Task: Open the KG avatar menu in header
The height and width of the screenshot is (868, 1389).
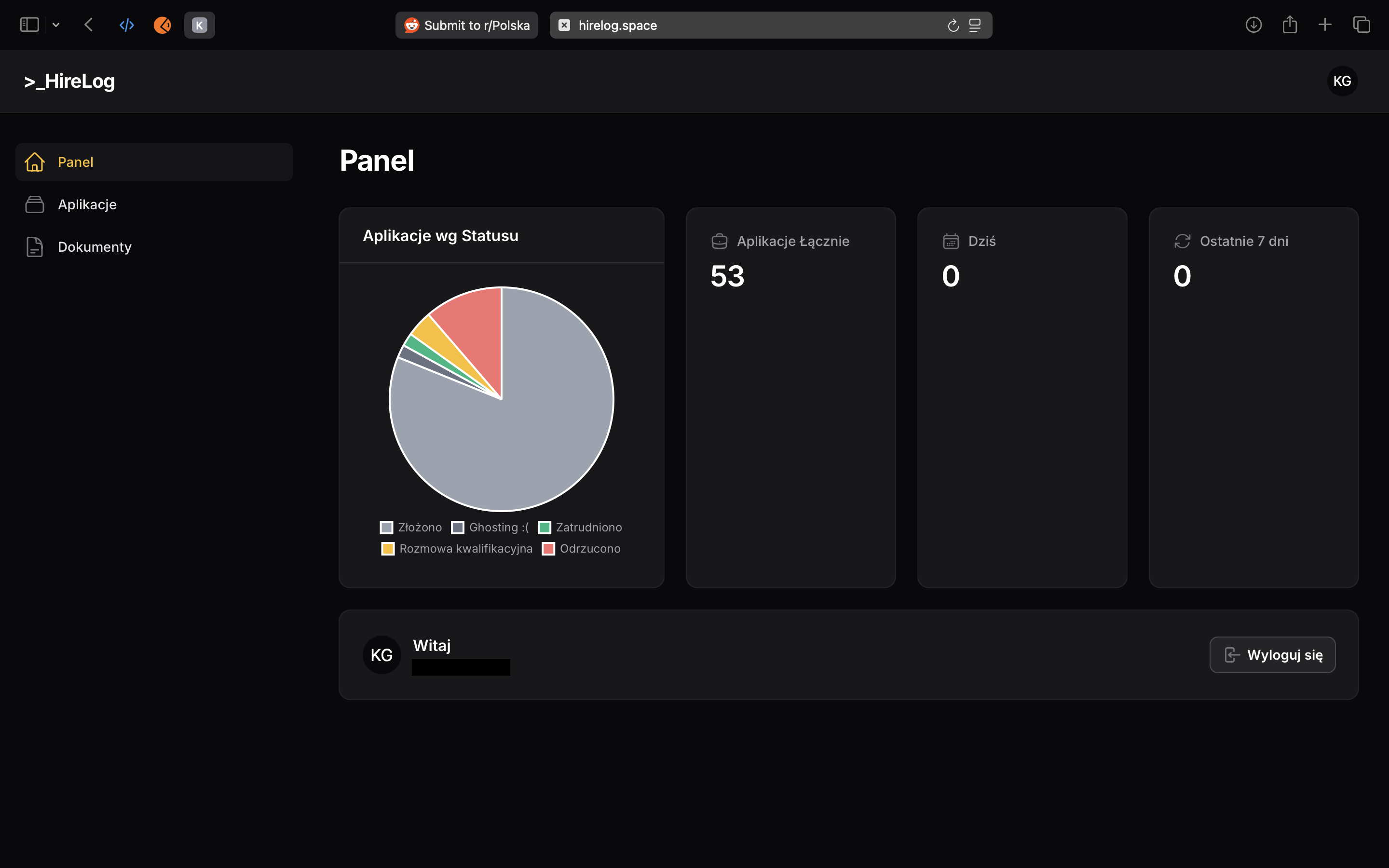Action: point(1342,81)
